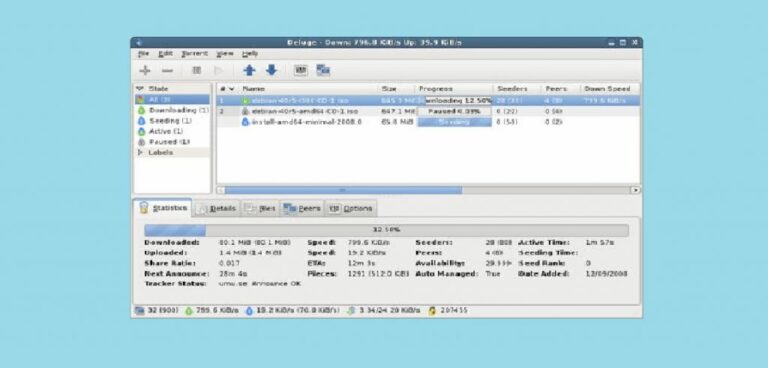
Task: Sort torrents by Name column header
Action: point(308,89)
